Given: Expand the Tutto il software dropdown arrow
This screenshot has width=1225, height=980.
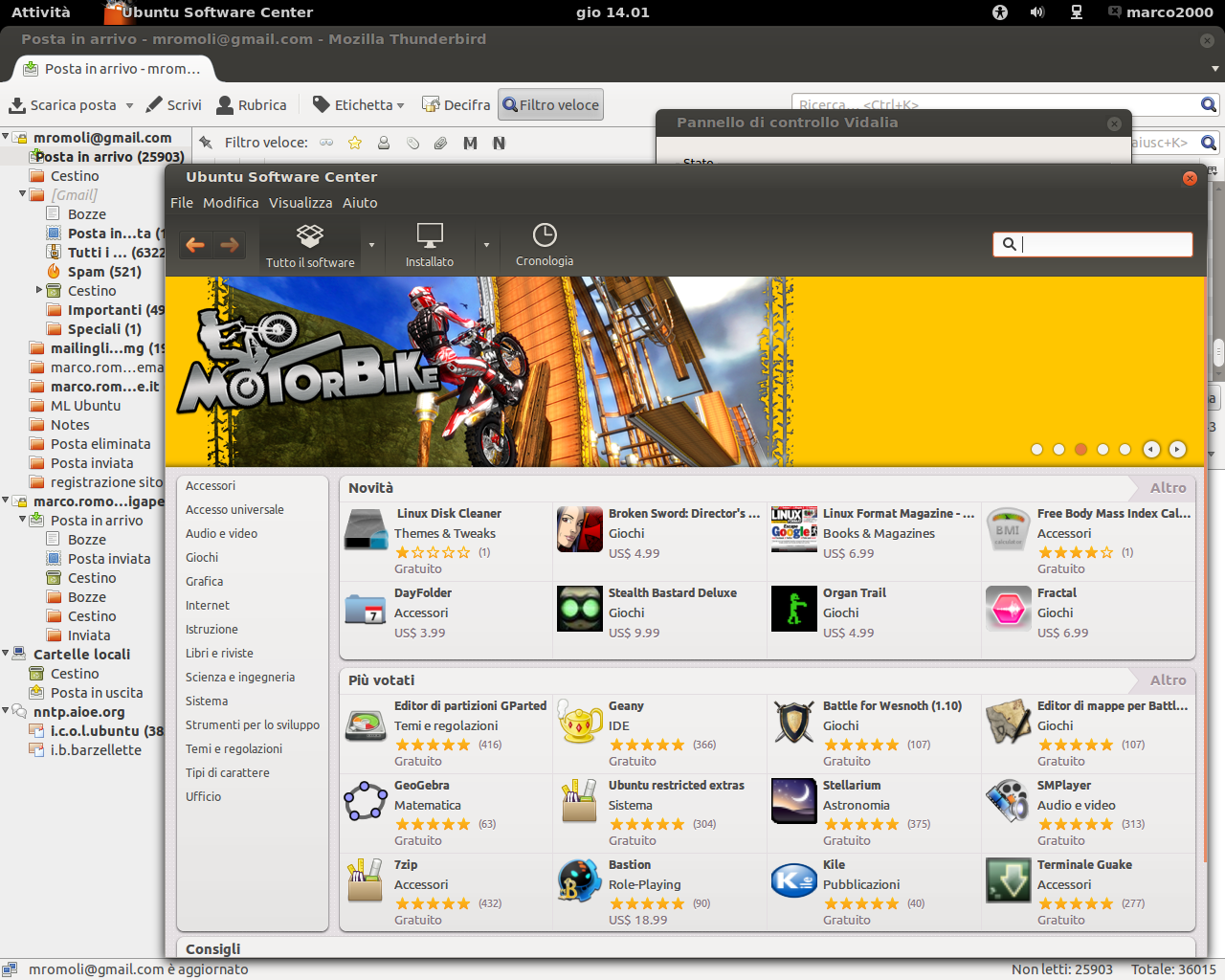Looking at the screenshot, I should 372,245.
